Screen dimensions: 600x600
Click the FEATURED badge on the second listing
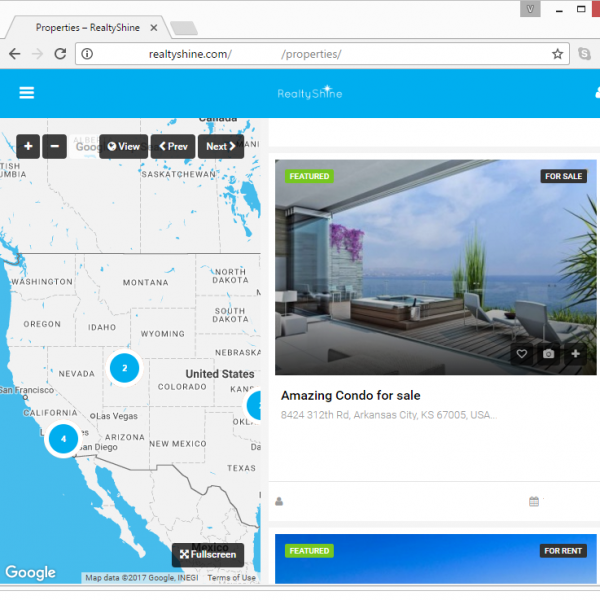(x=309, y=551)
